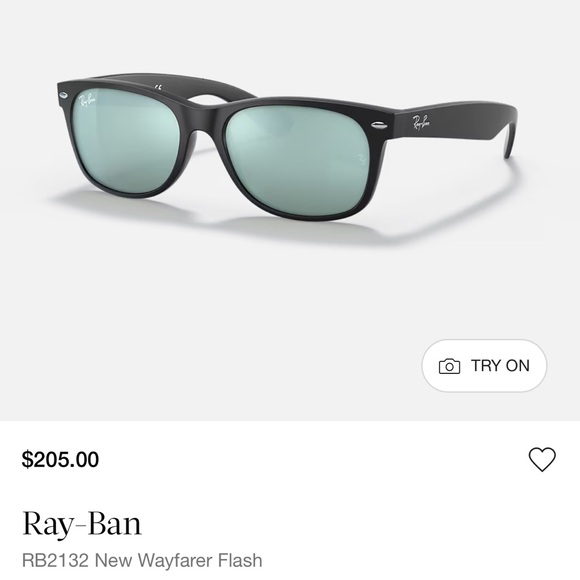Viewport: 580px width, 580px height.
Task: Click the etched logo on right lens
Action: (x=361, y=159)
